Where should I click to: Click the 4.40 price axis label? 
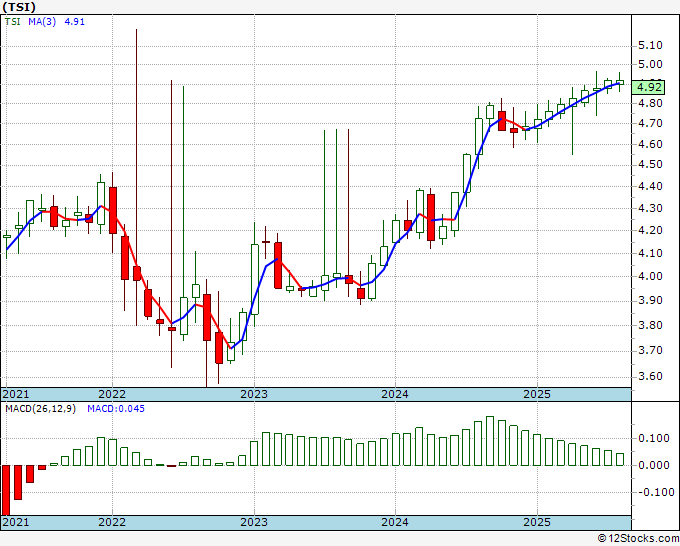[x=650, y=186]
